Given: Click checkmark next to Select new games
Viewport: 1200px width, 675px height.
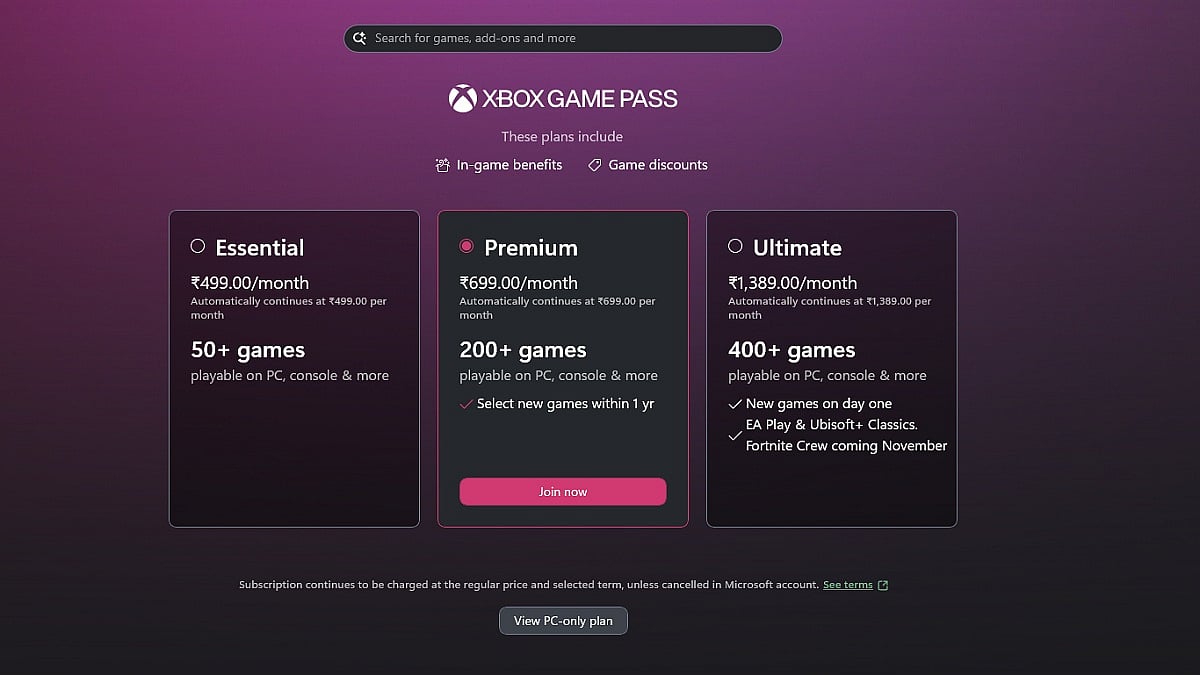Looking at the screenshot, I should pos(466,404).
